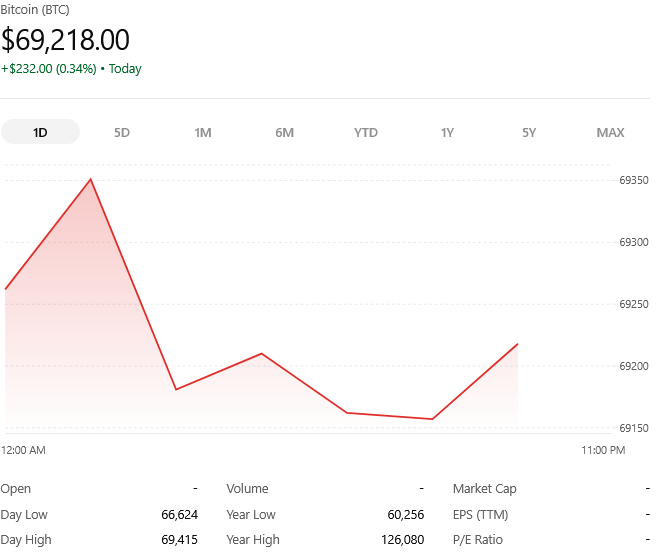Switch to the 5D chart range
This screenshot has height=552, width=660.
pos(122,132)
